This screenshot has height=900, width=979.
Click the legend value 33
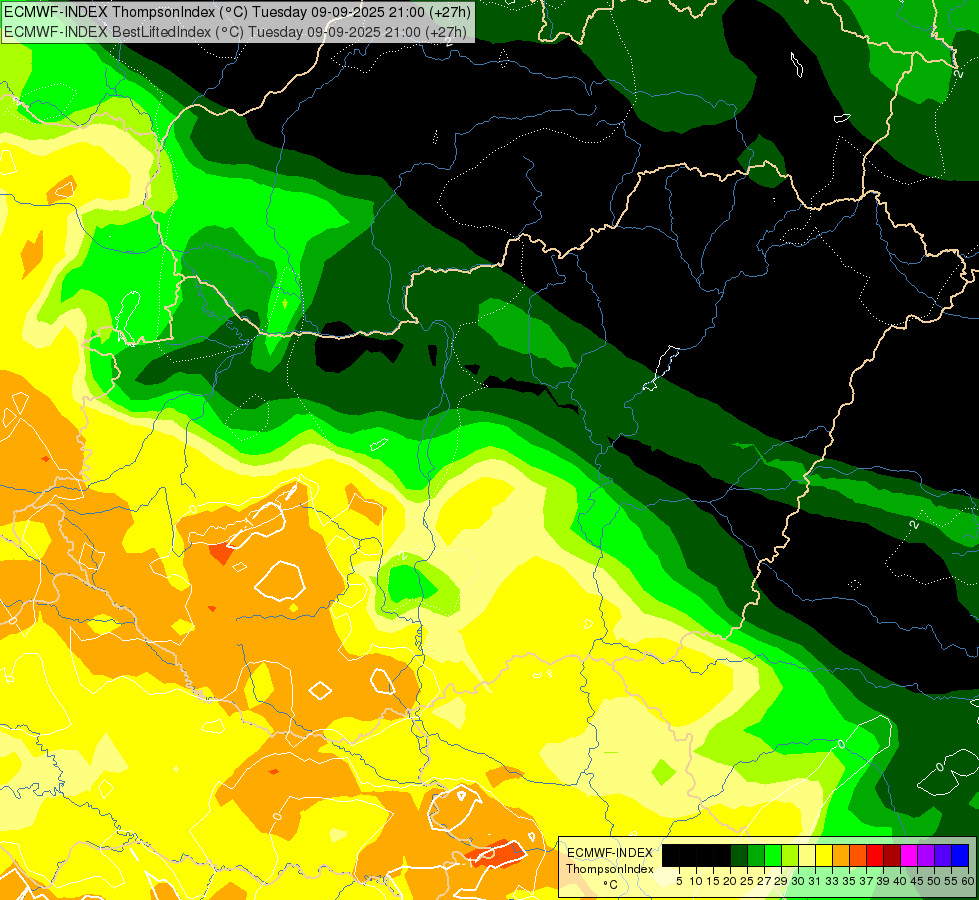(x=832, y=881)
